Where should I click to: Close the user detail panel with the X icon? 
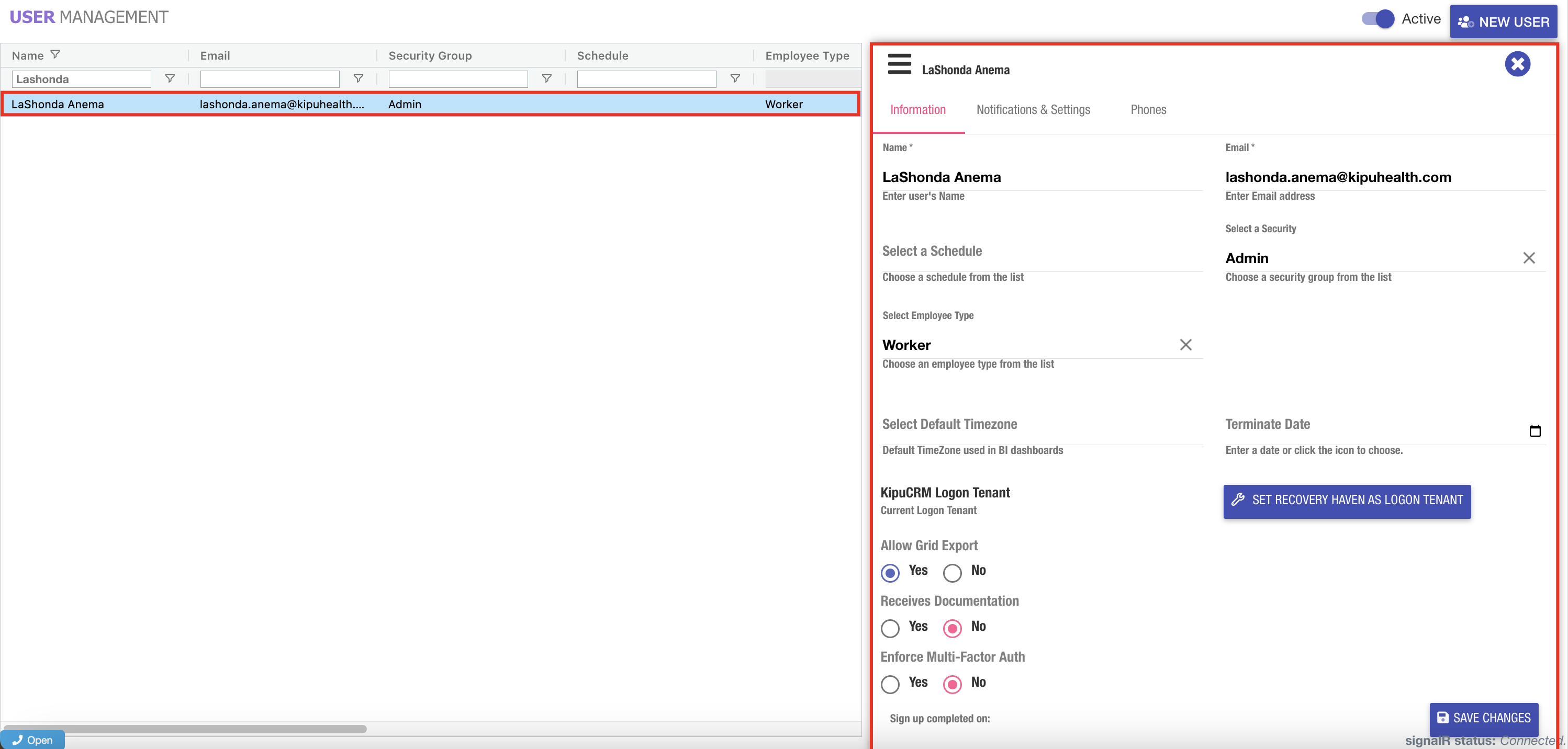coord(1517,64)
